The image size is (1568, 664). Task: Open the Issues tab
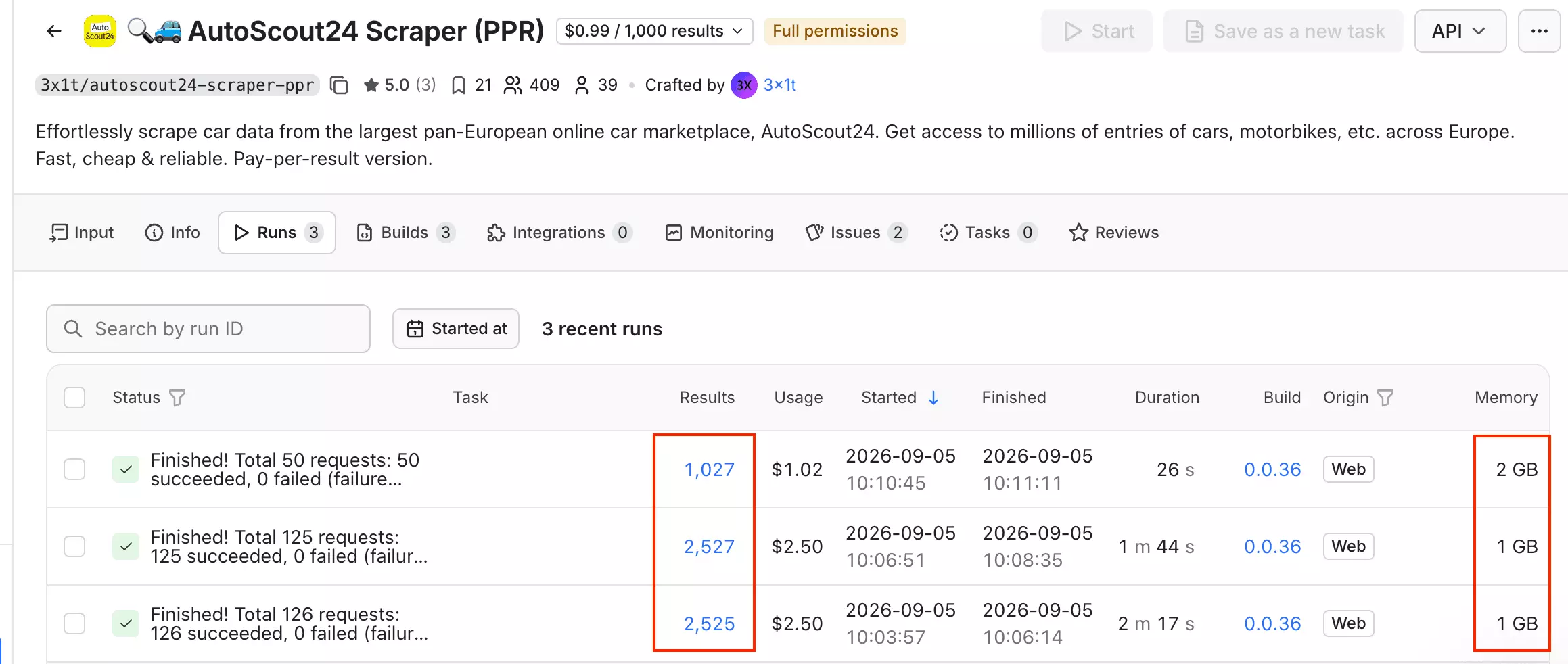856,233
